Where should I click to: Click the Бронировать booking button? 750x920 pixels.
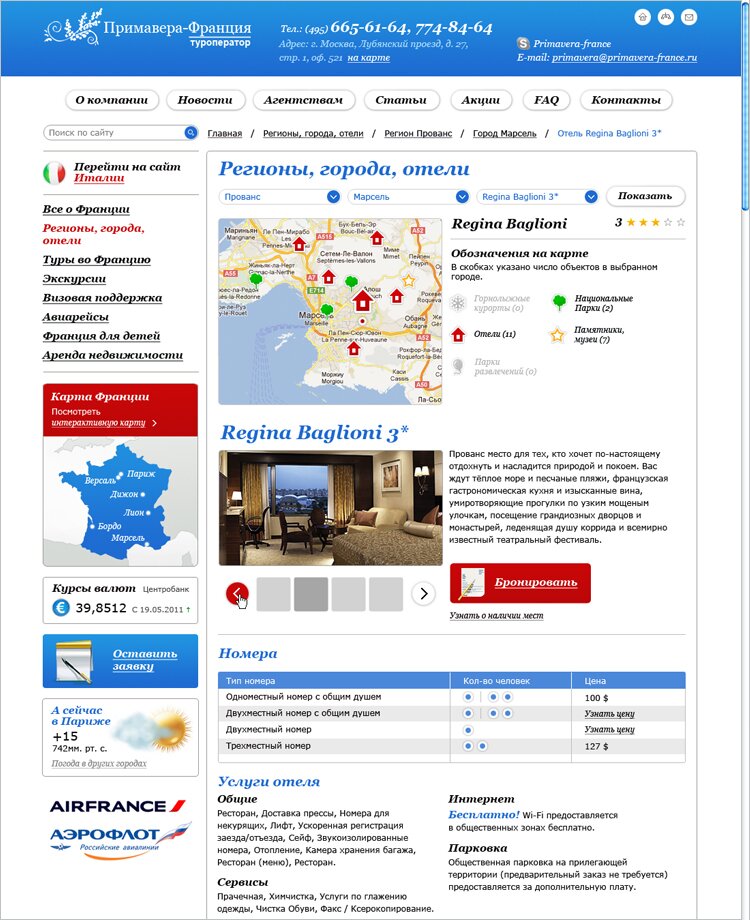[521, 583]
